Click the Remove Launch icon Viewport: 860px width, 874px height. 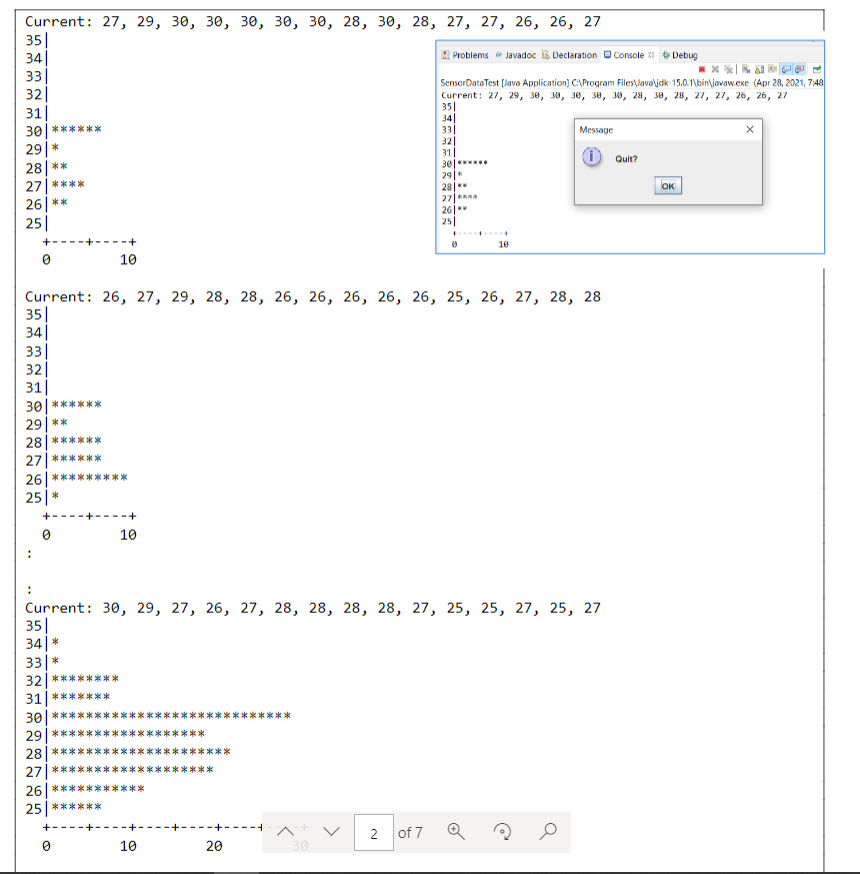(715, 67)
